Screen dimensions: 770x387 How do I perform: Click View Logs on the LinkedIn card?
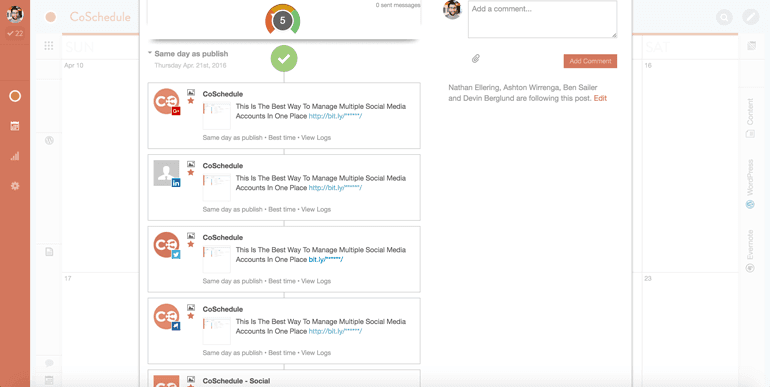(316, 209)
